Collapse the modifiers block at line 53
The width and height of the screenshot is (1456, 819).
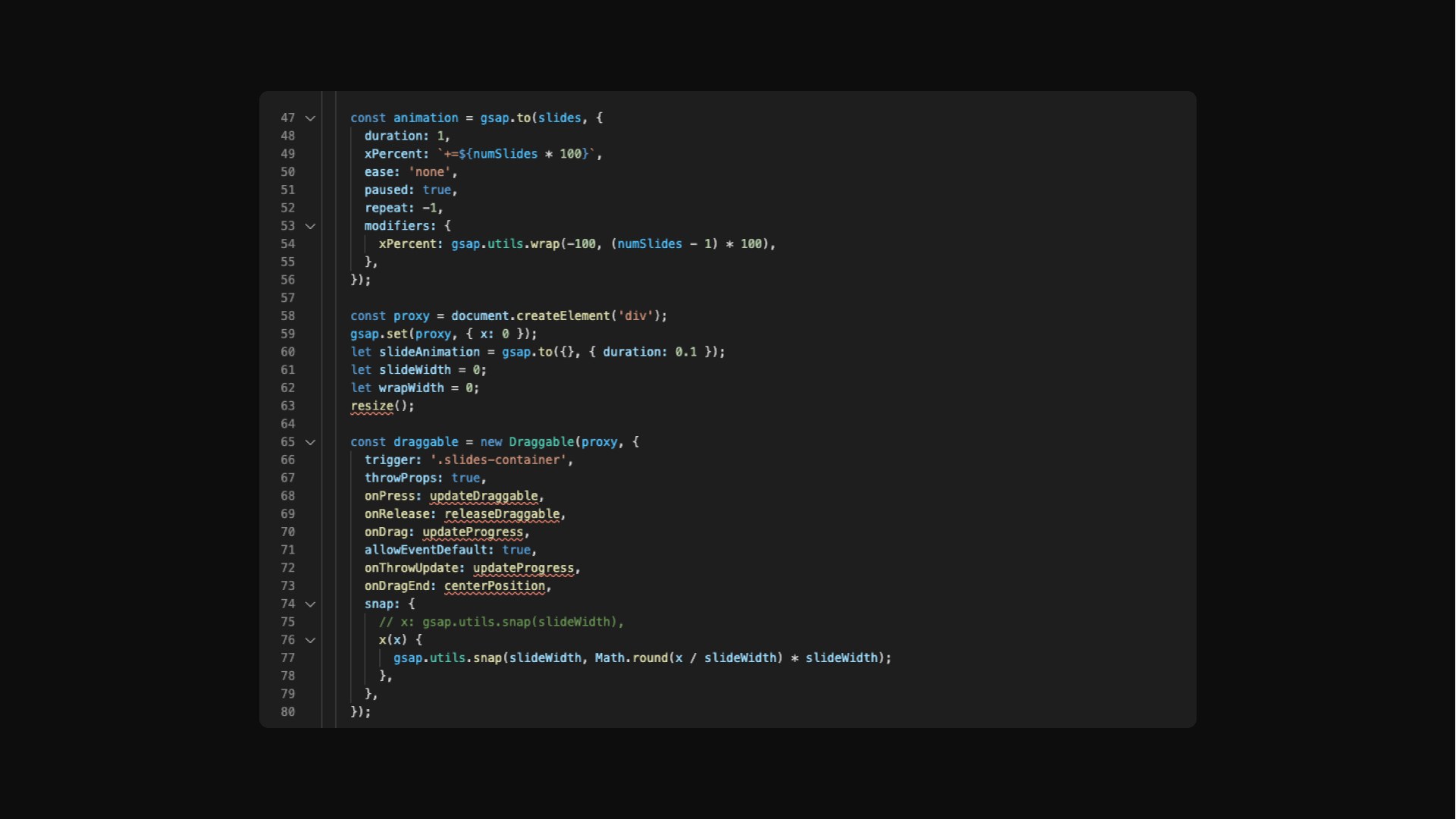click(x=310, y=226)
